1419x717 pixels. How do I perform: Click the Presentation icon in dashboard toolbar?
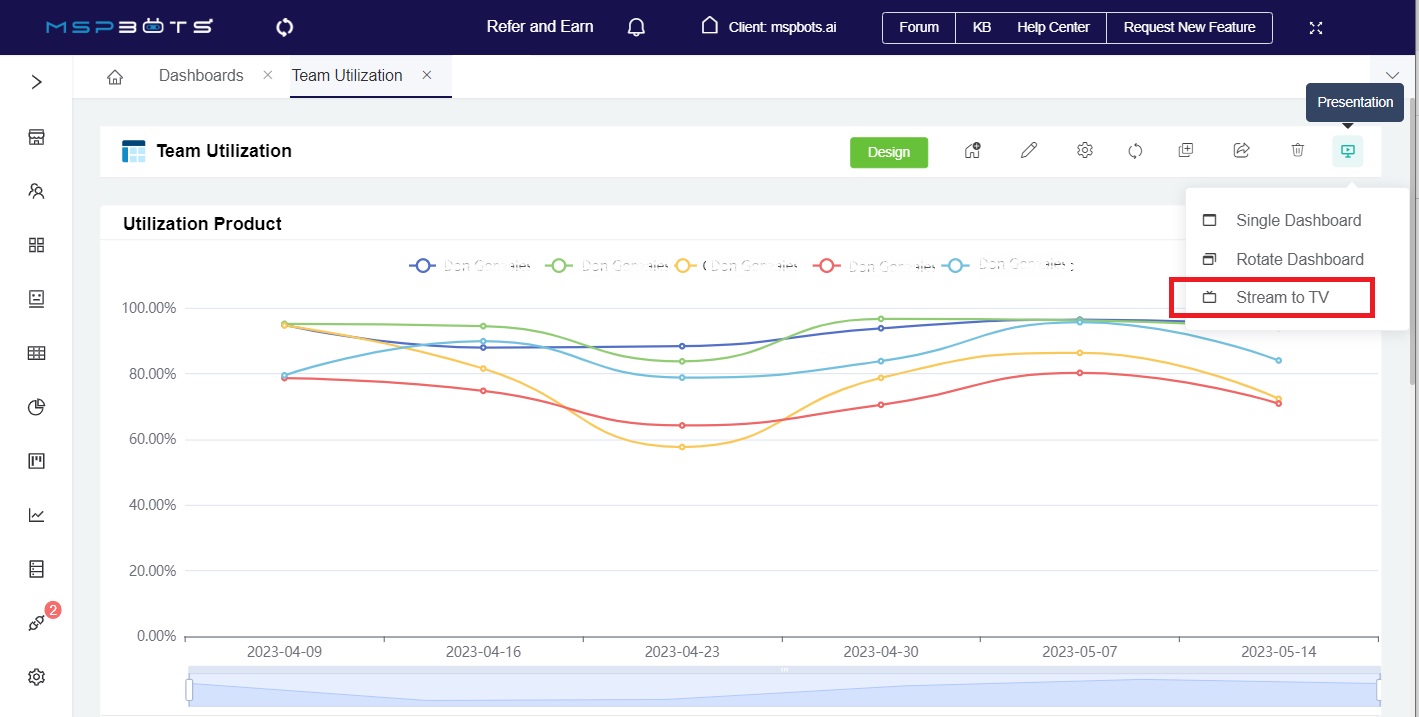pos(1347,151)
